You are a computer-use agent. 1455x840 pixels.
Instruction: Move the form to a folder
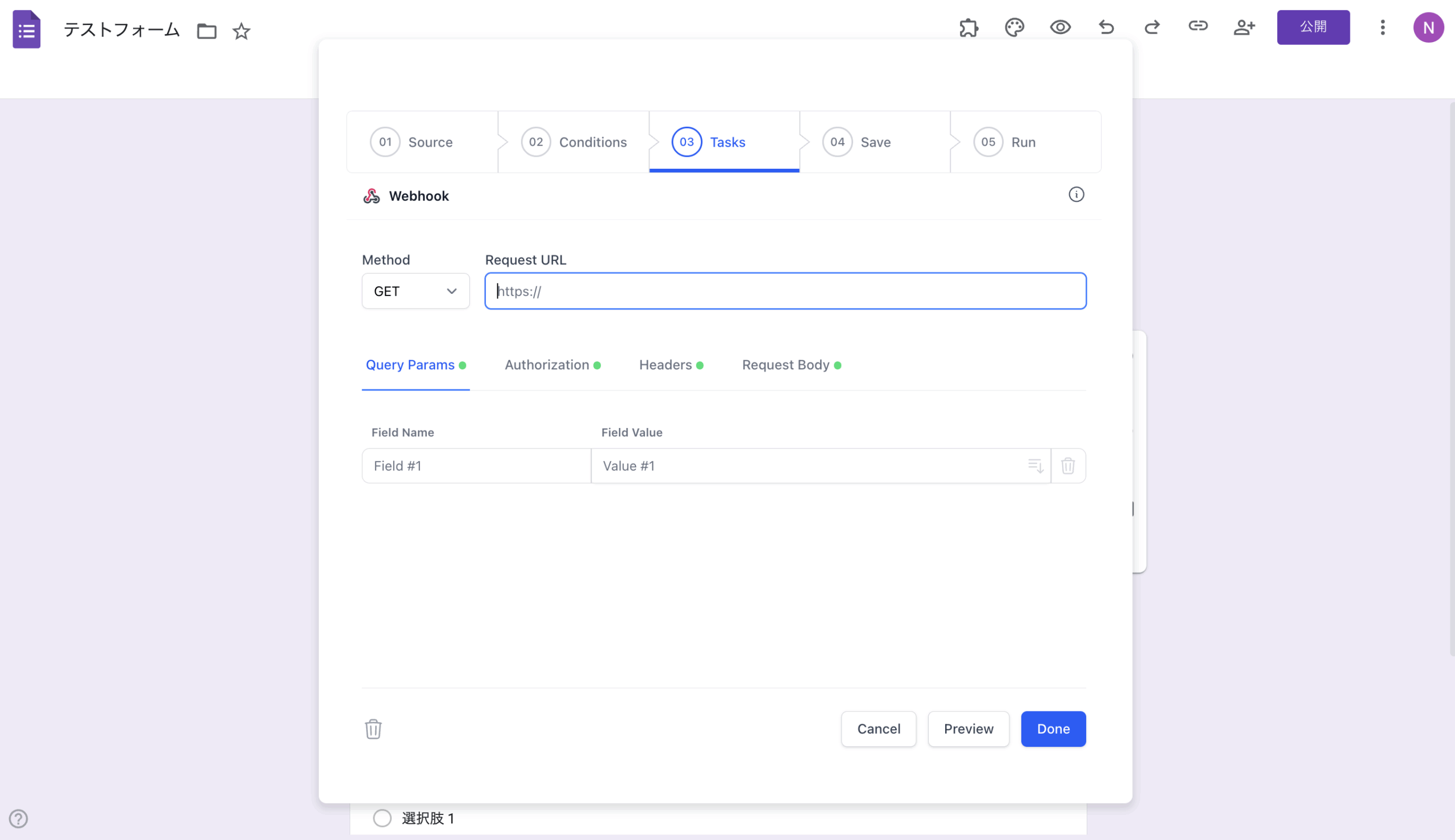[206, 31]
